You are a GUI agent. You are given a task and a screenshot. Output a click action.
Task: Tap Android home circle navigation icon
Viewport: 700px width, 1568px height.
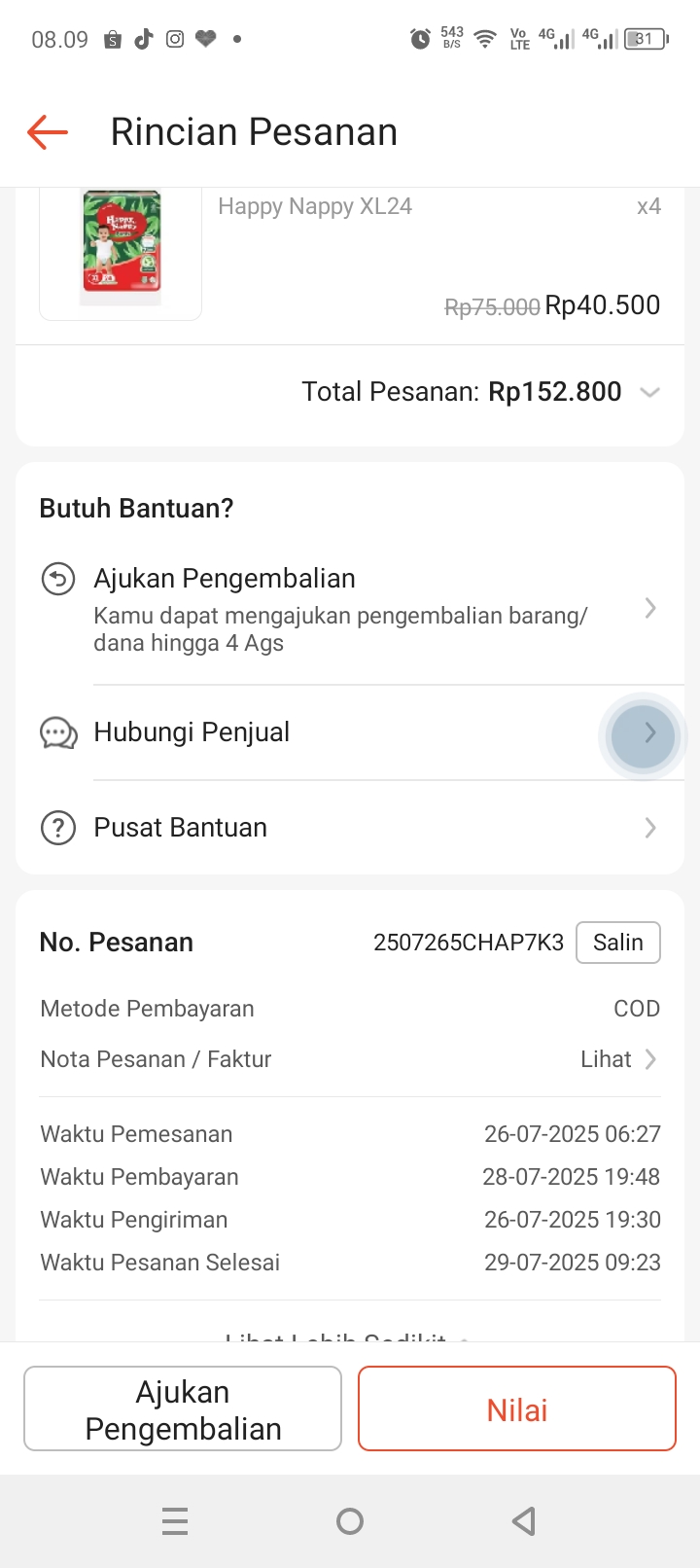[x=350, y=1520]
